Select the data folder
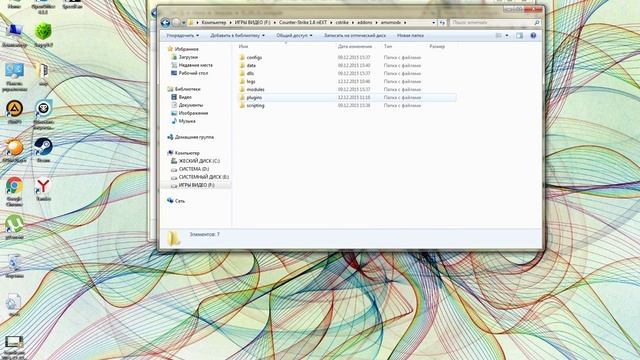This screenshot has width=640, height=360. click(251, 65)
